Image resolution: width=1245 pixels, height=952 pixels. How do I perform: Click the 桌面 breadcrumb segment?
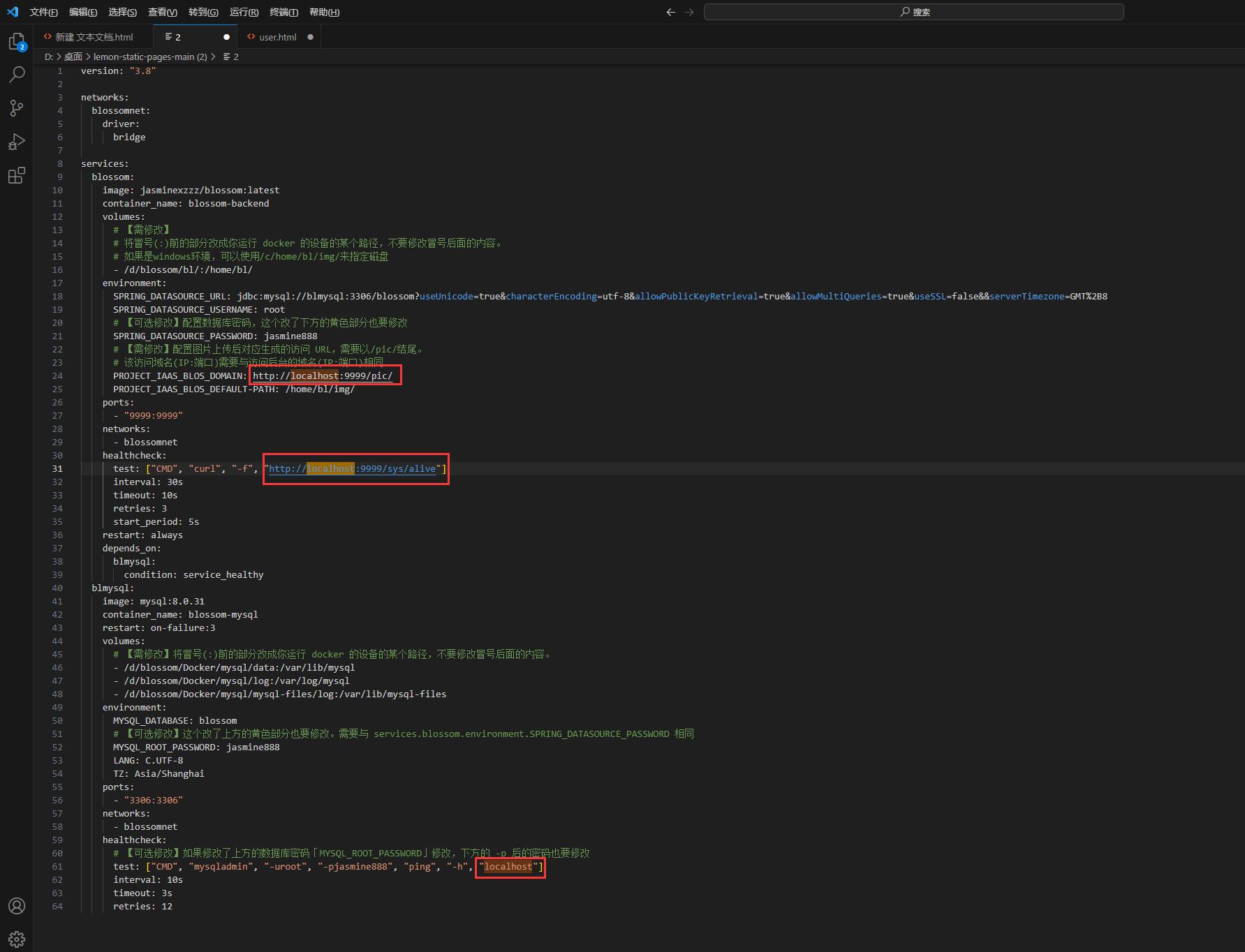click(73, 57)
